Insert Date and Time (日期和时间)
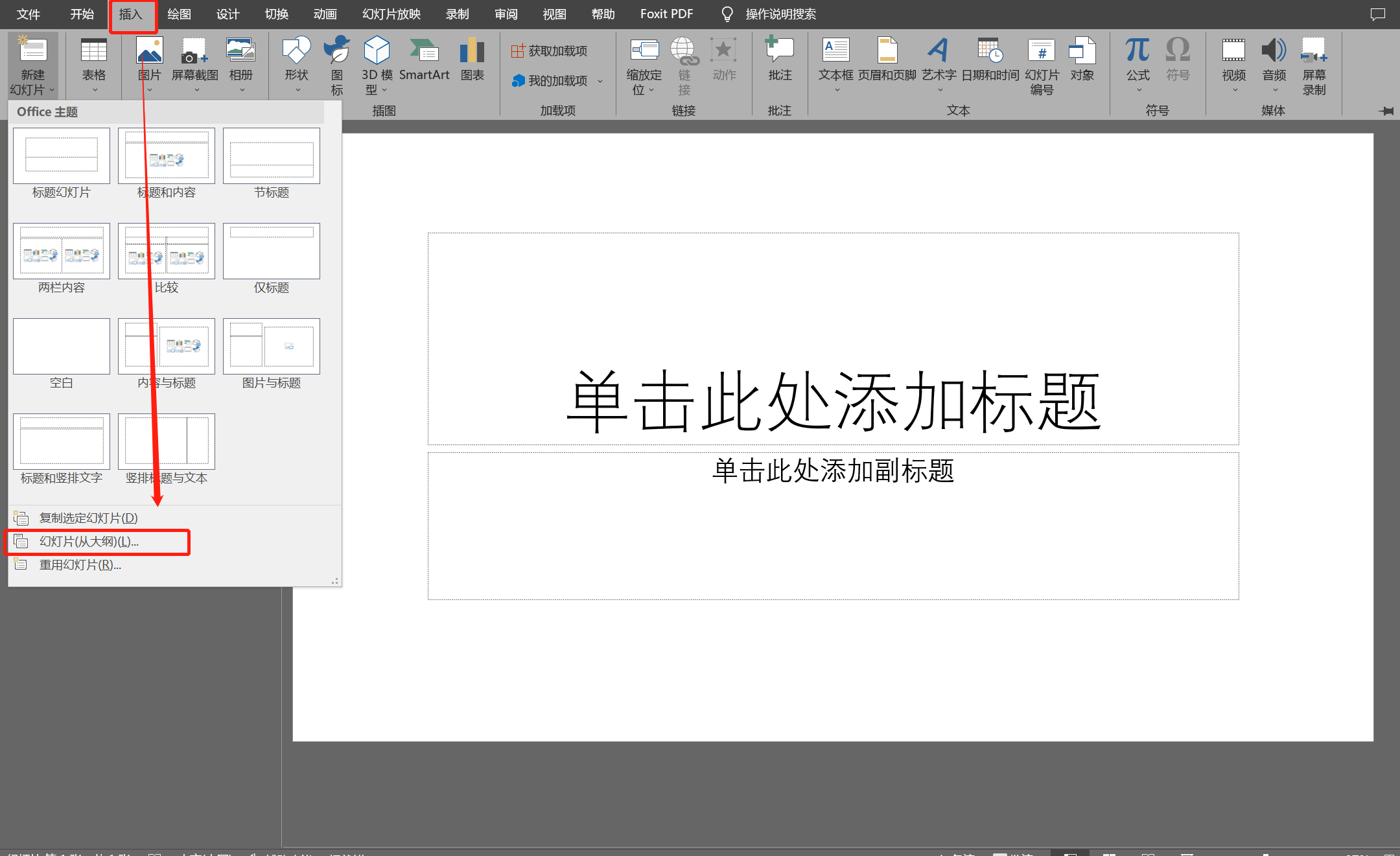Screen dimensions: 1400x856 (x=990, y=60)
